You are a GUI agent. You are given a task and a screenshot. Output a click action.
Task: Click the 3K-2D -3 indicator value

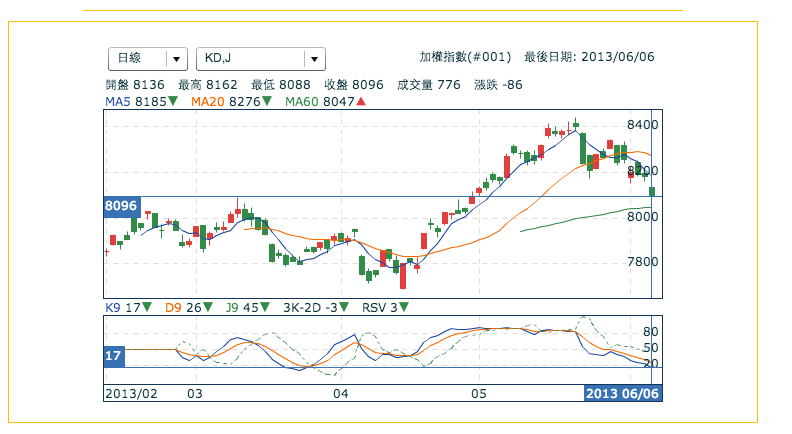[x=310, y=307]
